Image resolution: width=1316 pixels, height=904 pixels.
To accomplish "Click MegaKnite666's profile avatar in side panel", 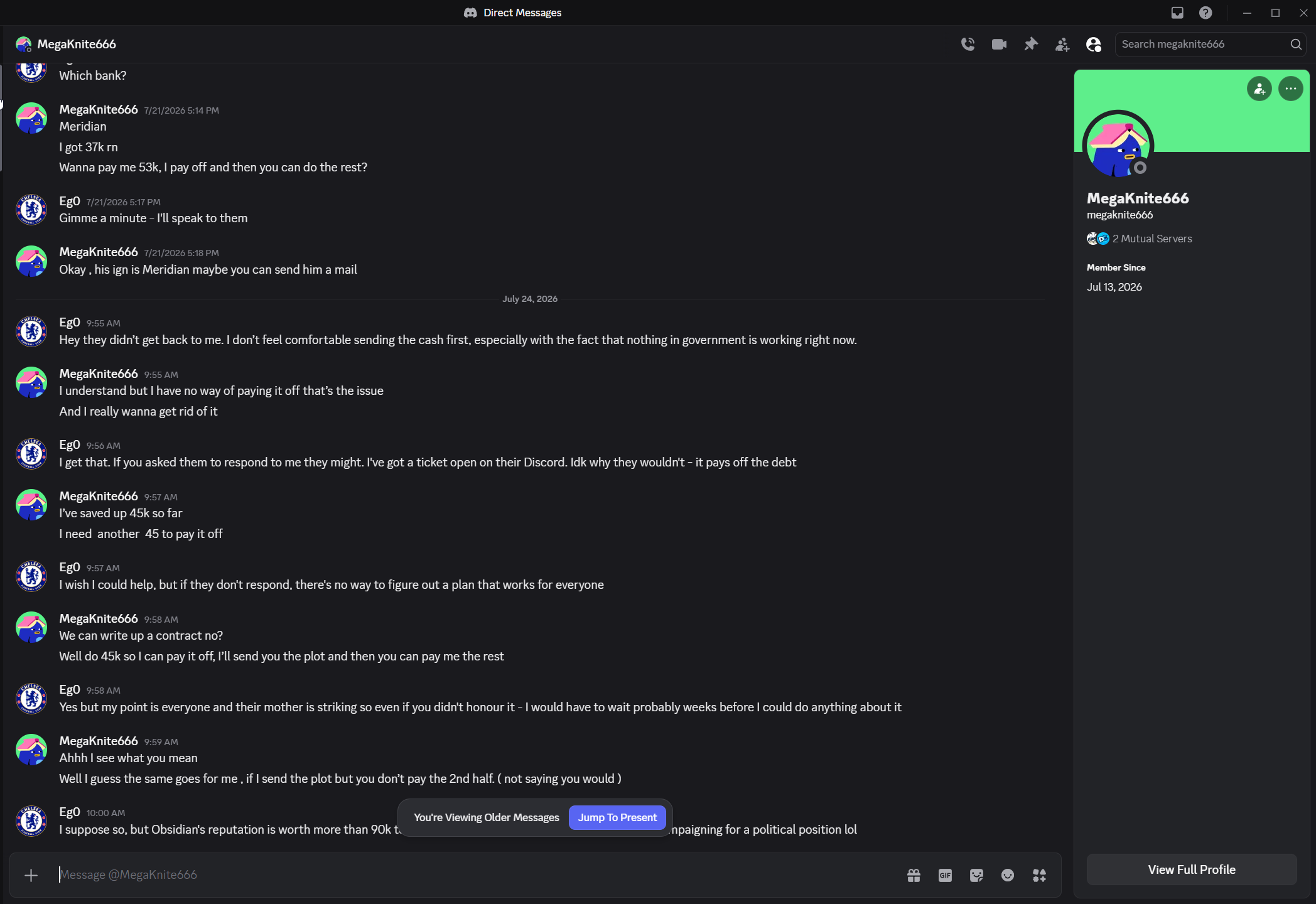I will coord(1118,146).
